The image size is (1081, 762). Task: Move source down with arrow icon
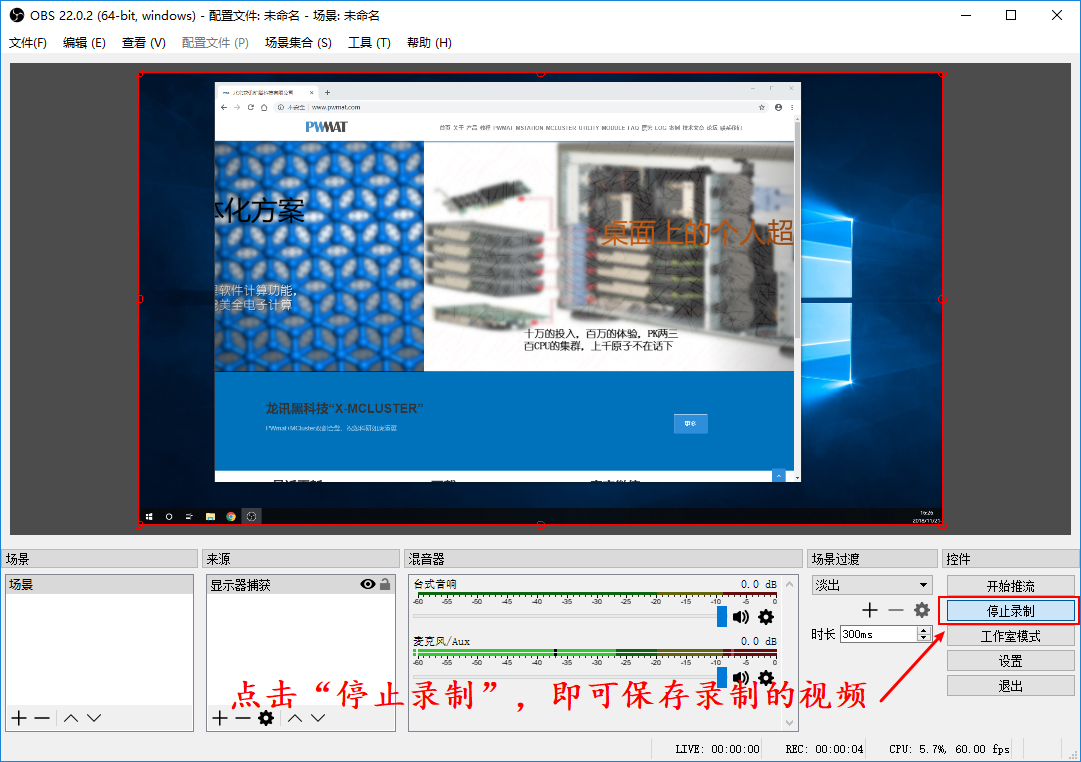(x=318, y=718)
